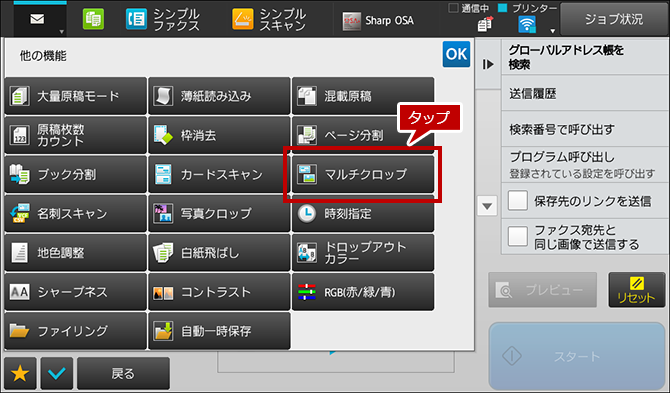Tap the blue checkmark button
Screen dimensions: 670x393
point(57,374)
